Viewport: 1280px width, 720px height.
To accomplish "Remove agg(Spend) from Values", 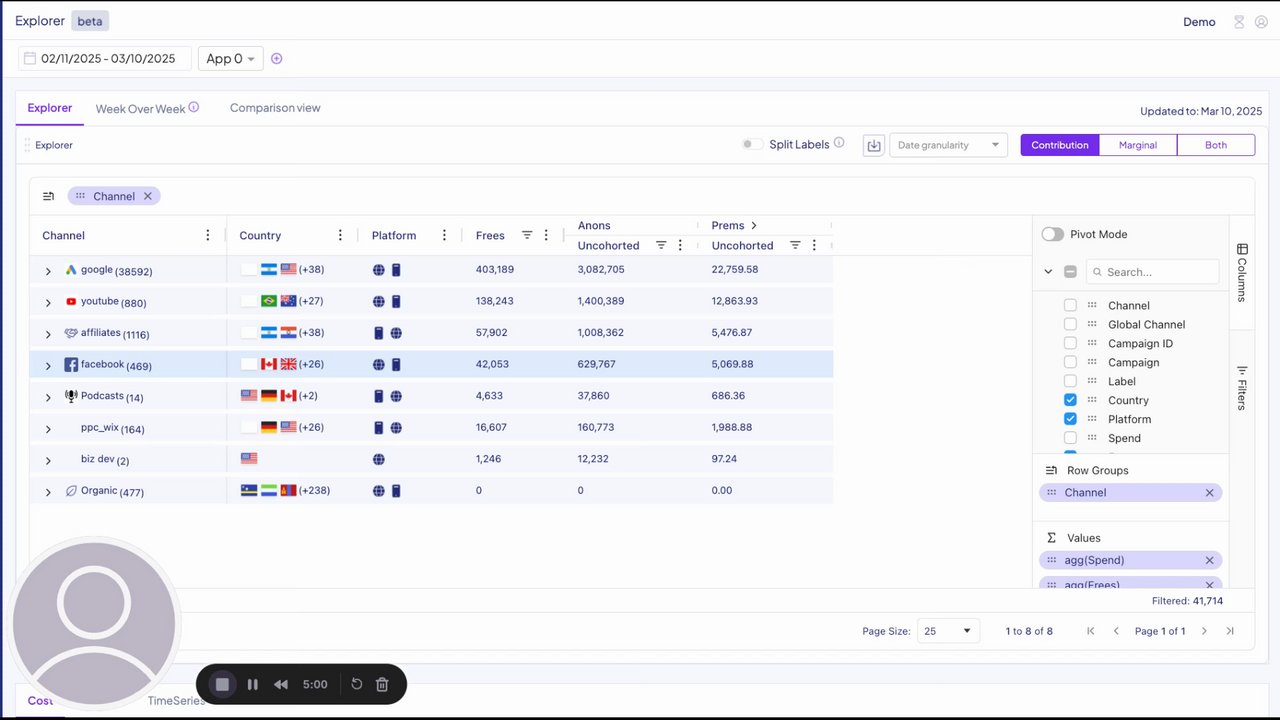I will pyautogui.click(x=1209, y=560).
